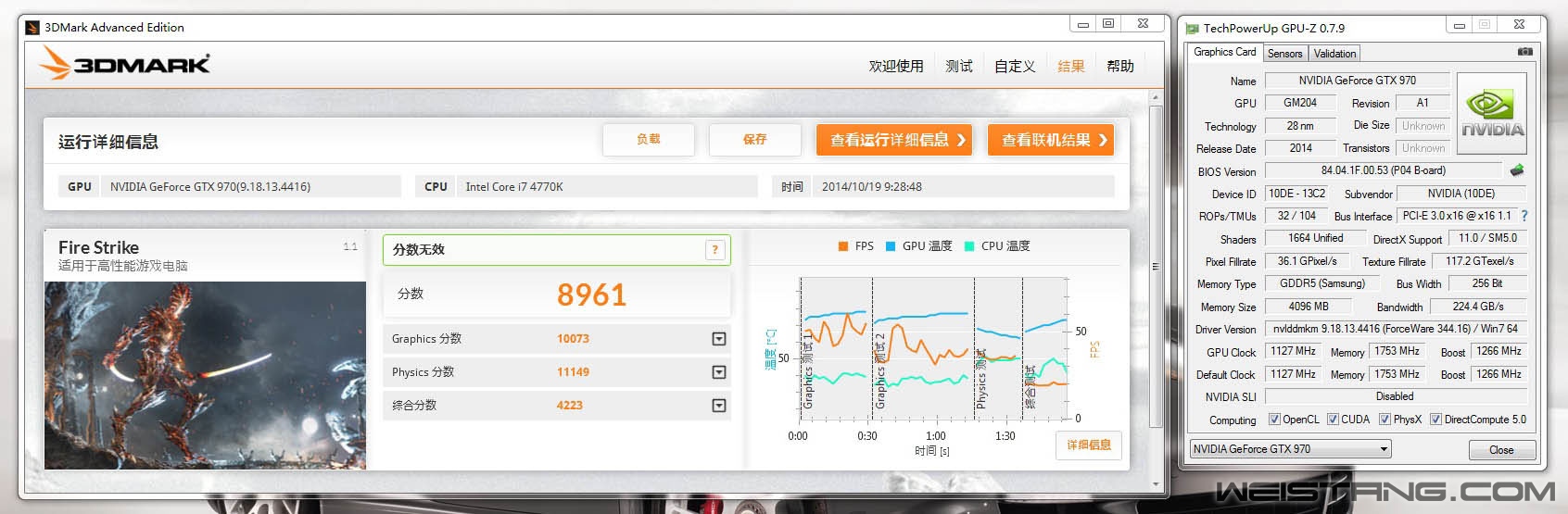Viewport: 1568px width, 514px height.
Task: Switch to the Validation tab
Action: 1334,54
